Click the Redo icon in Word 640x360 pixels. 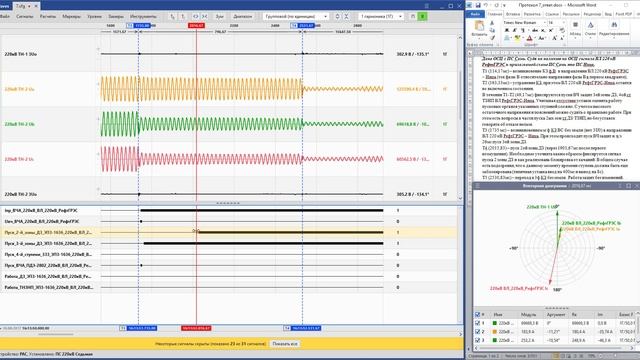tap(496, 5)
